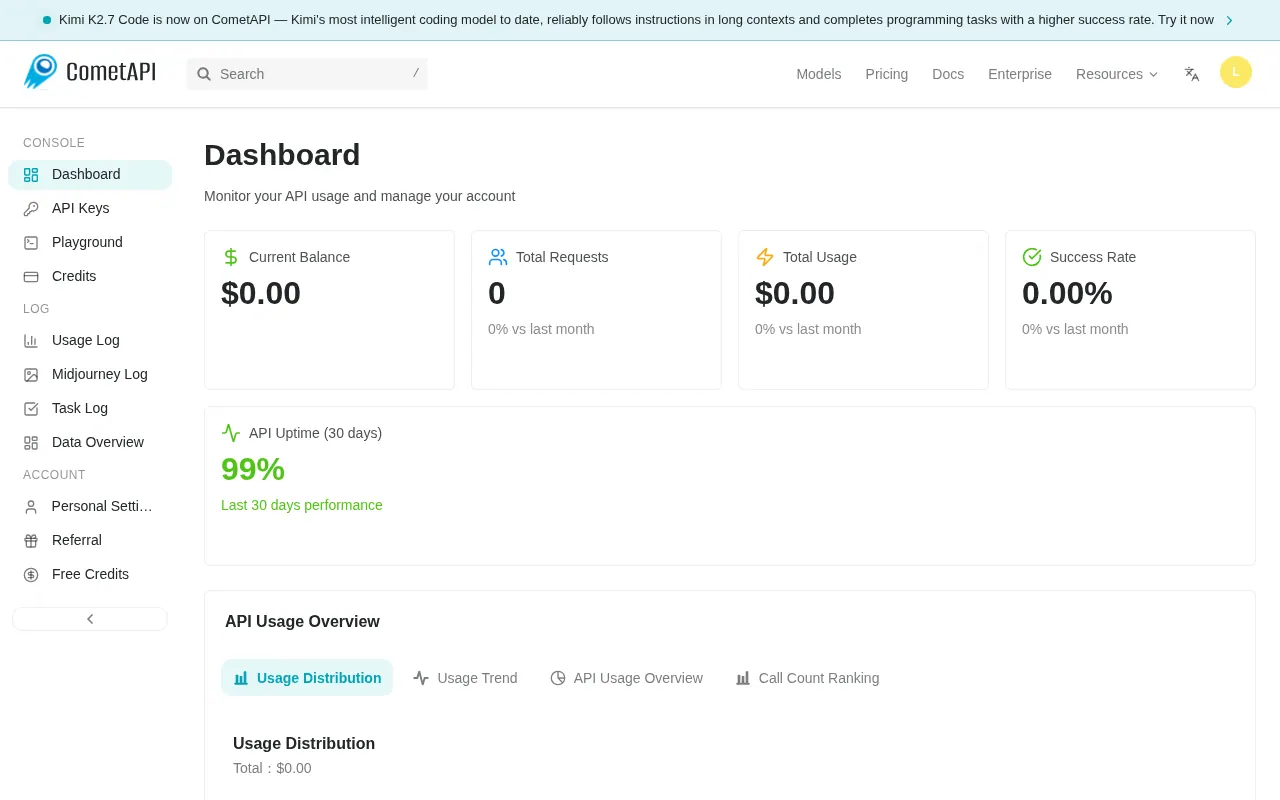The image size is (1280, 800).
Task: Click the magnifier icon in the search box
Action: pos(204,74)
